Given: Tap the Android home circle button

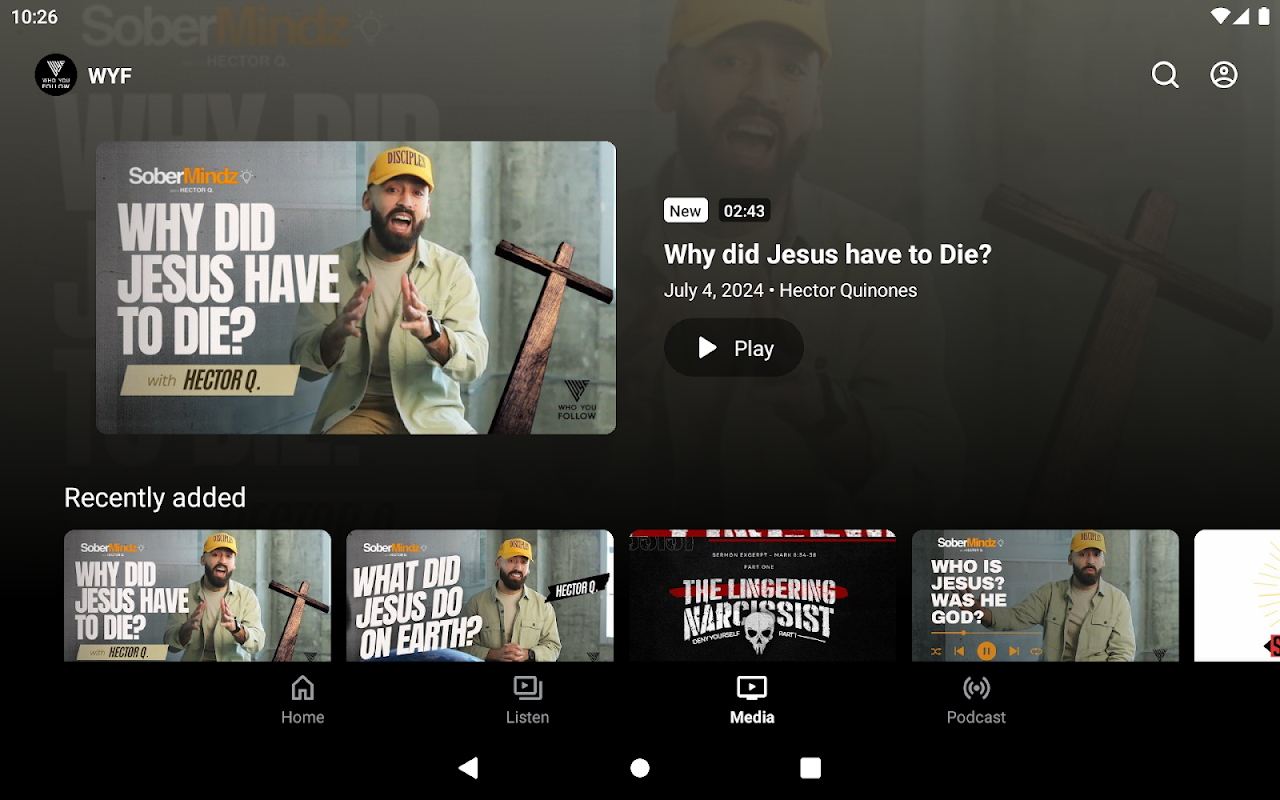Looking at the screenshot, I should [x=640, y=767].
